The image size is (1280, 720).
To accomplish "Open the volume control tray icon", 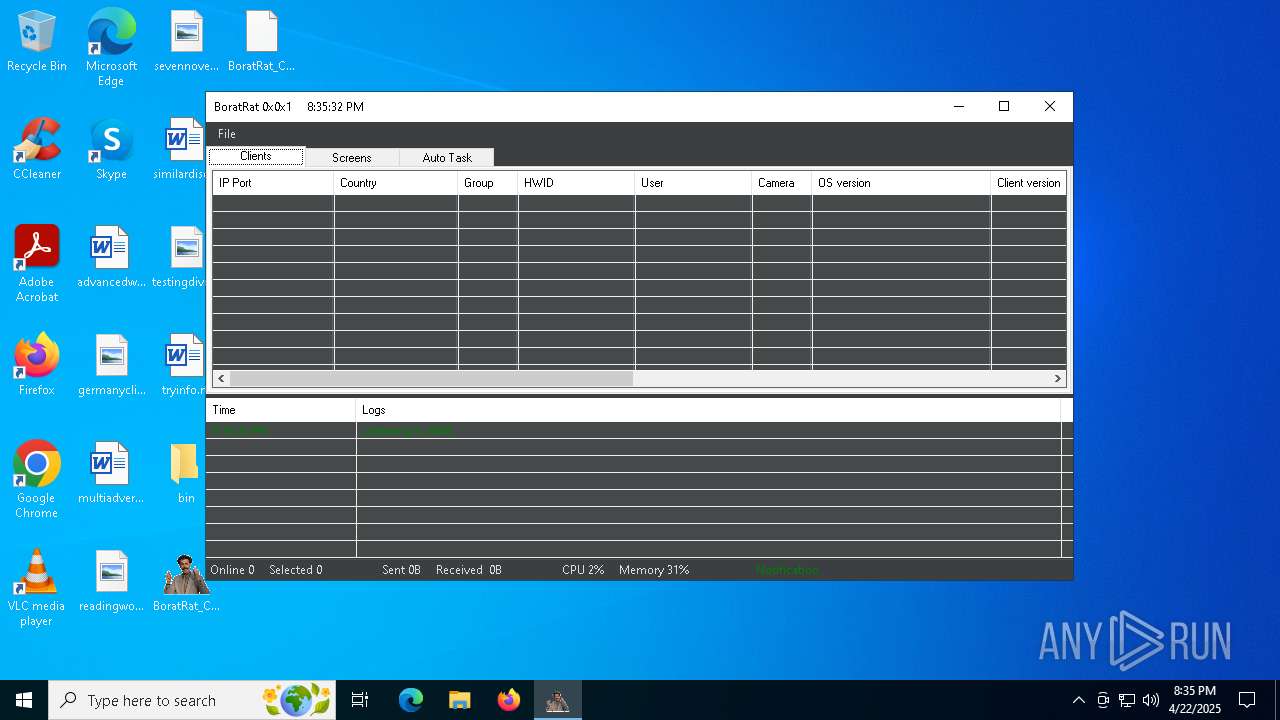I will coord(1151,700).
